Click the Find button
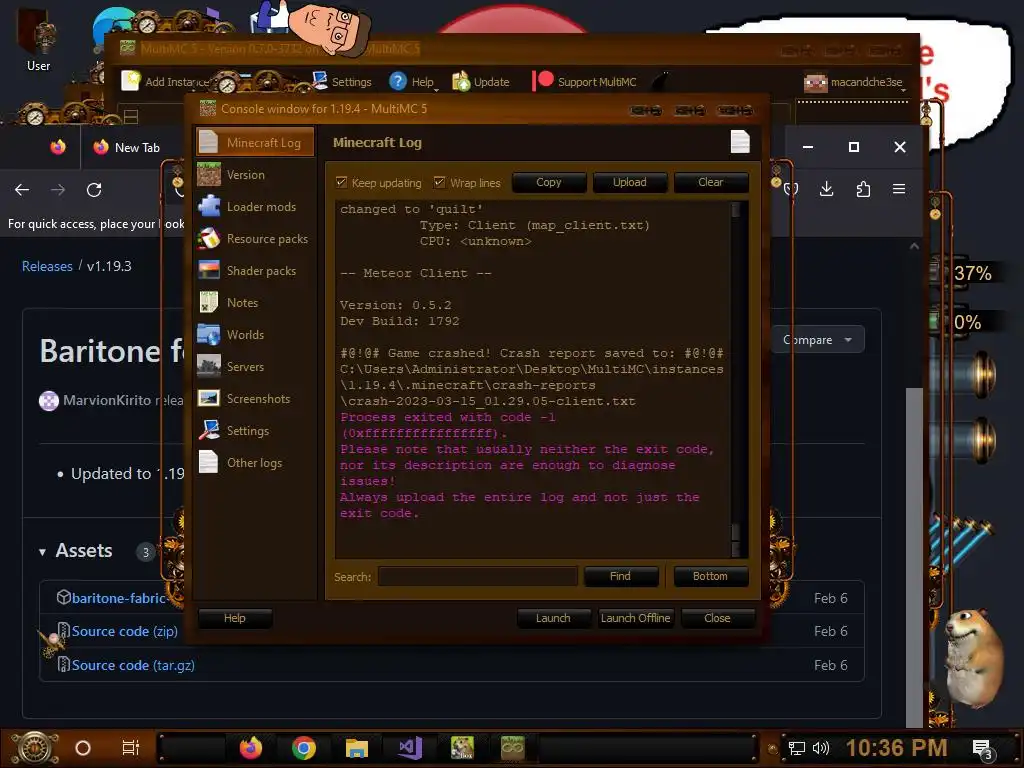The width and height of the screenshot is (1024, 768). pyautogui.click(x=620, y=576)
